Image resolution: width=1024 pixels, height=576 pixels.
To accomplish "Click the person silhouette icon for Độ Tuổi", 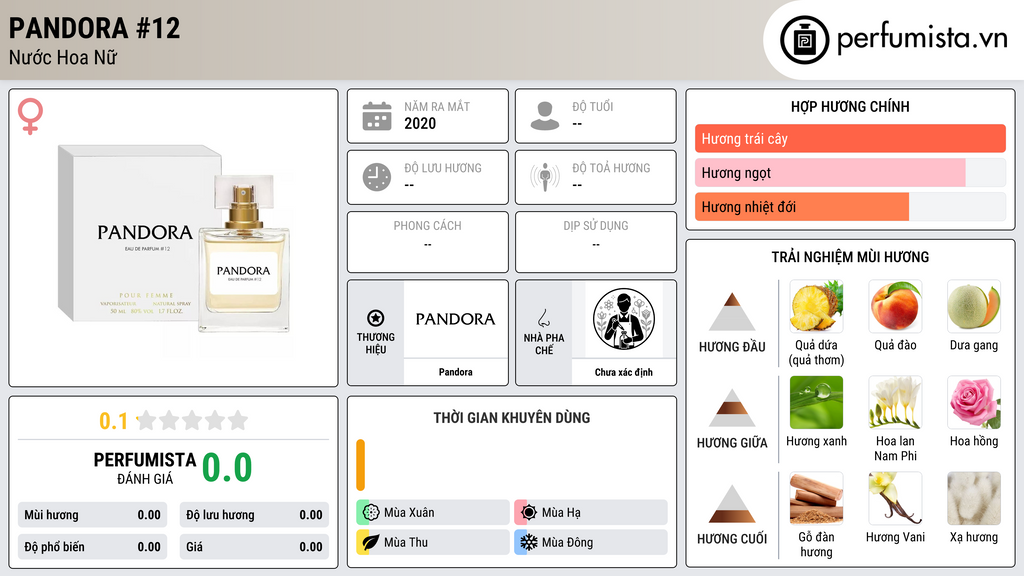I will (x=545, y=116).
